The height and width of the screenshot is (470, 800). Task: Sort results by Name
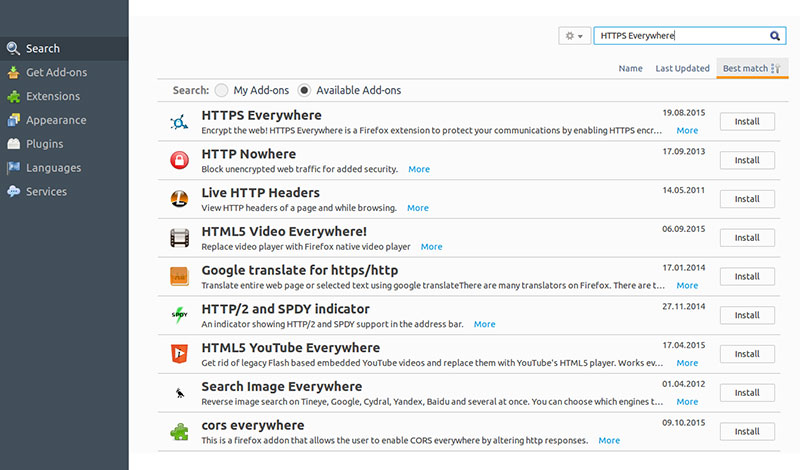click(631, 68)
